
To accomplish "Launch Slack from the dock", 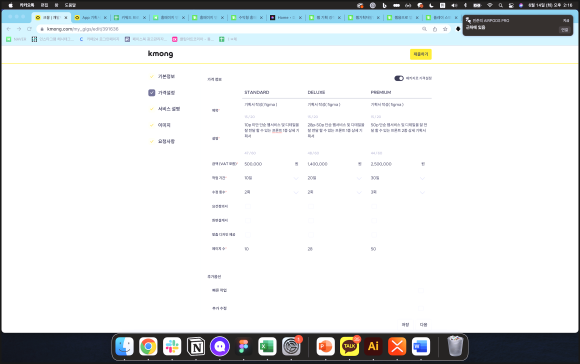I will click(x=172, y=347).
